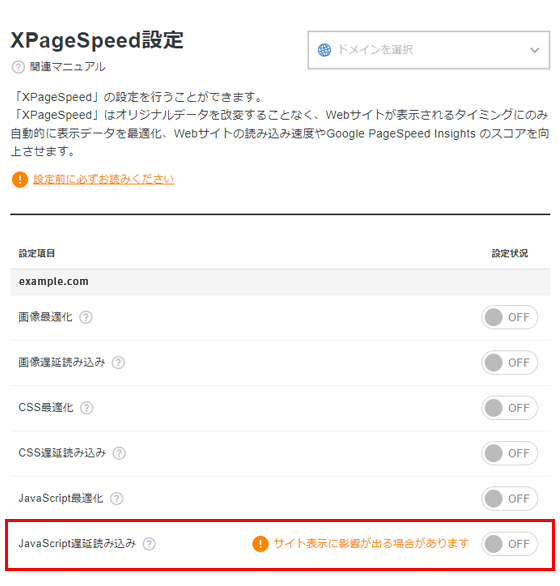
Task: Open the 関連マニュアル link
Action: (x=67, y=67)
